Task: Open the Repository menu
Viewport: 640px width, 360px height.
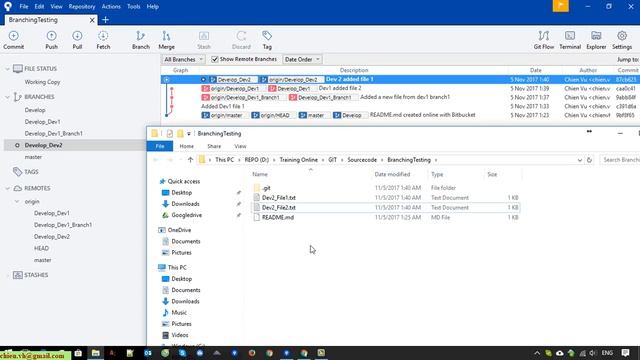Action: 82,7
